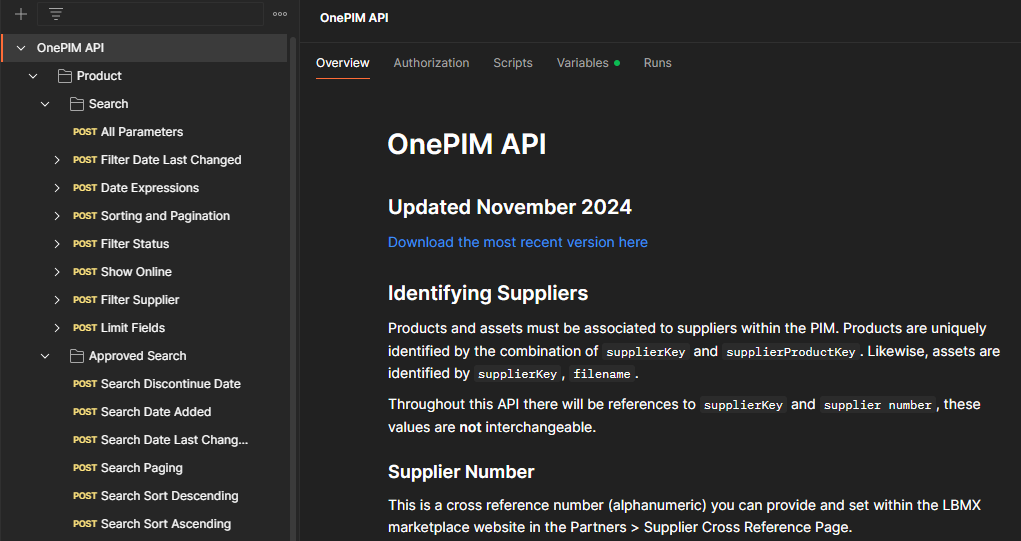This screenshot has width=1021, height=541.
Task: Click the supplier number code text
Action: pyautogui.click(x=878, y=405)
